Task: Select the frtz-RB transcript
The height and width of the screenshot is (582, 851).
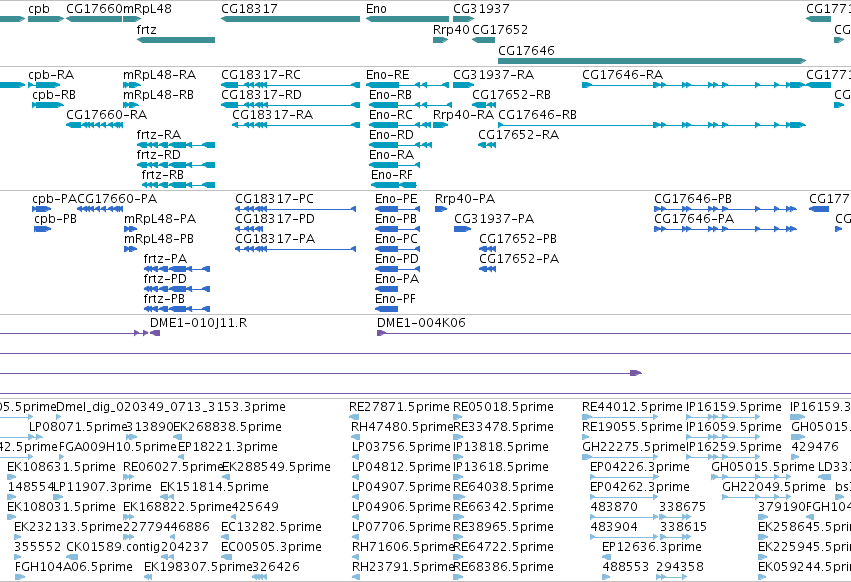Action: [178, 185]
